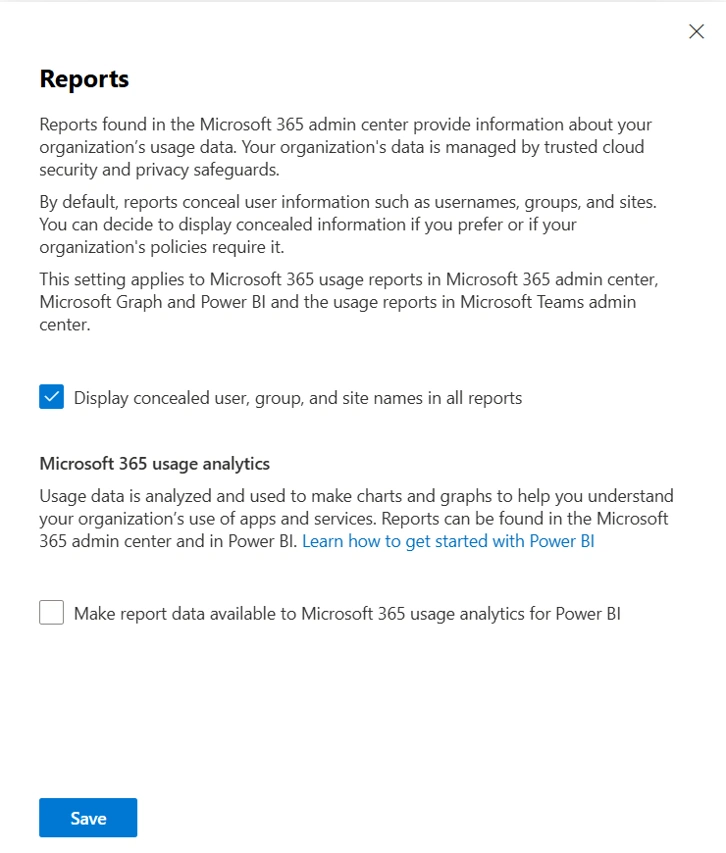
Task: Toggle via label 'Make report data available to Microsoft 365'
Action: click(348, 614)
